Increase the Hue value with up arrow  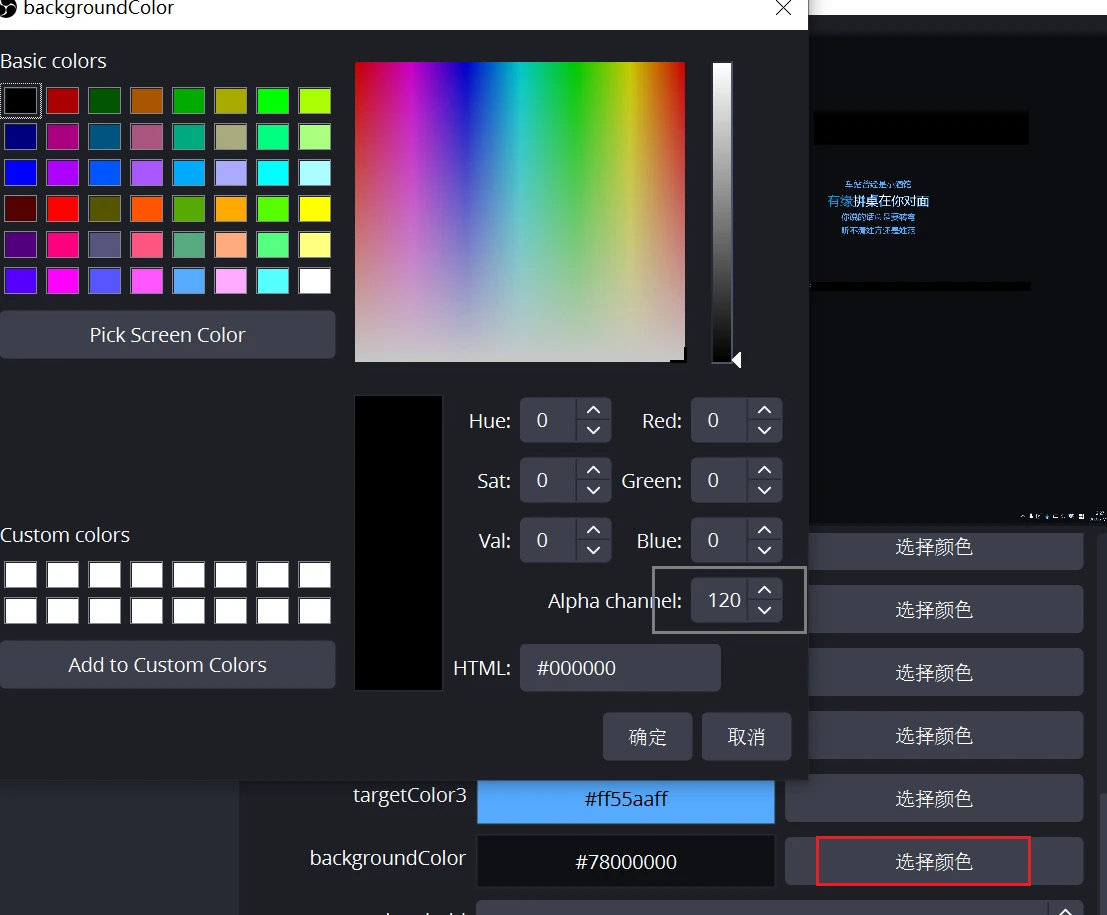pyautogui.click(x=594, y=410)
